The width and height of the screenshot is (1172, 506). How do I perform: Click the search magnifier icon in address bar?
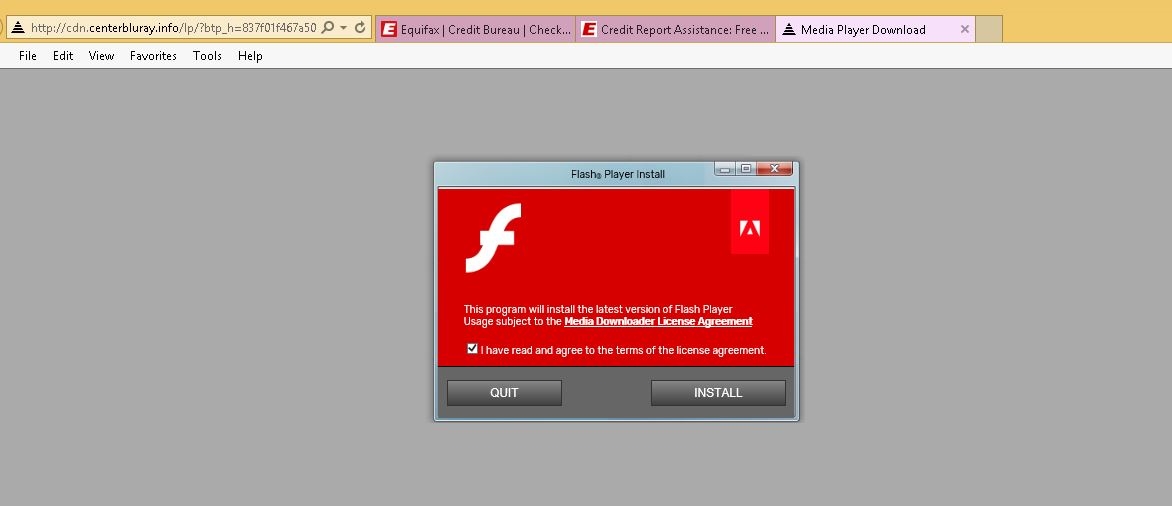(327, 28)
